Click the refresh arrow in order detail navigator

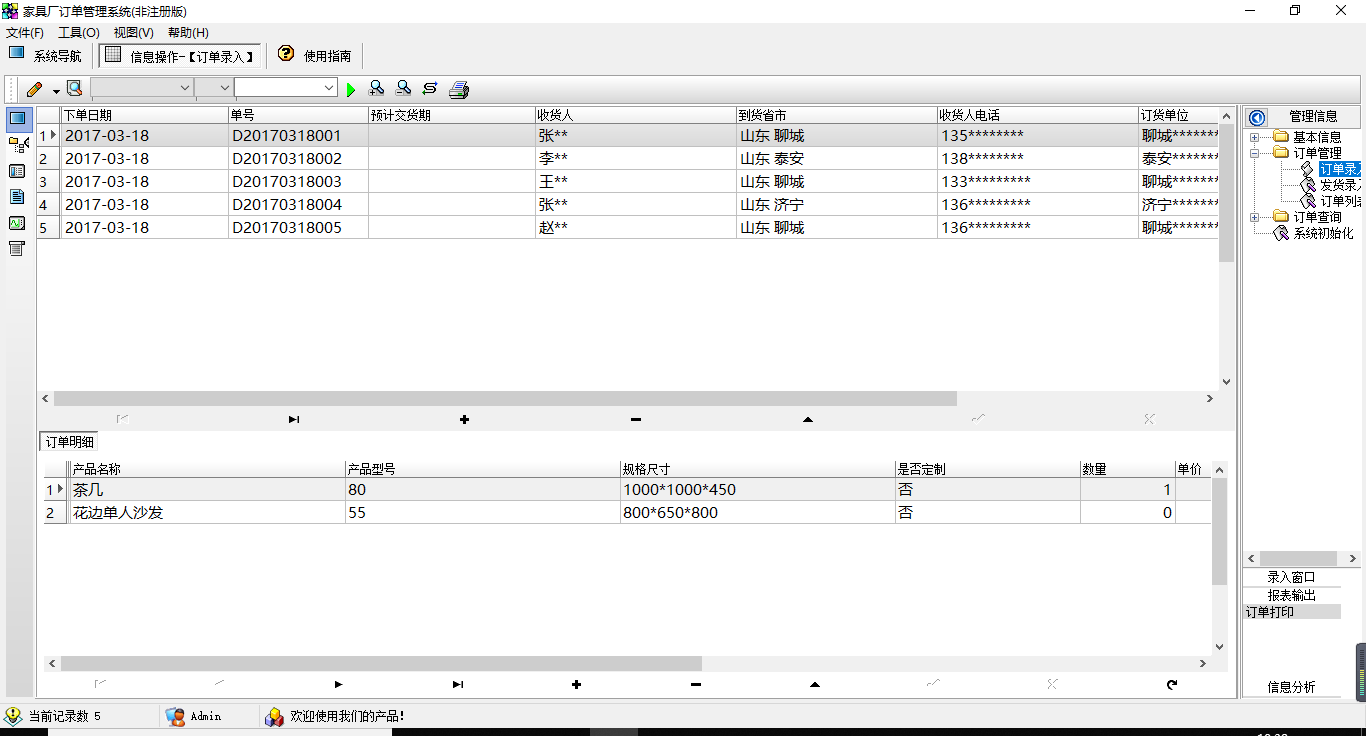click(x=1172, y=684)
